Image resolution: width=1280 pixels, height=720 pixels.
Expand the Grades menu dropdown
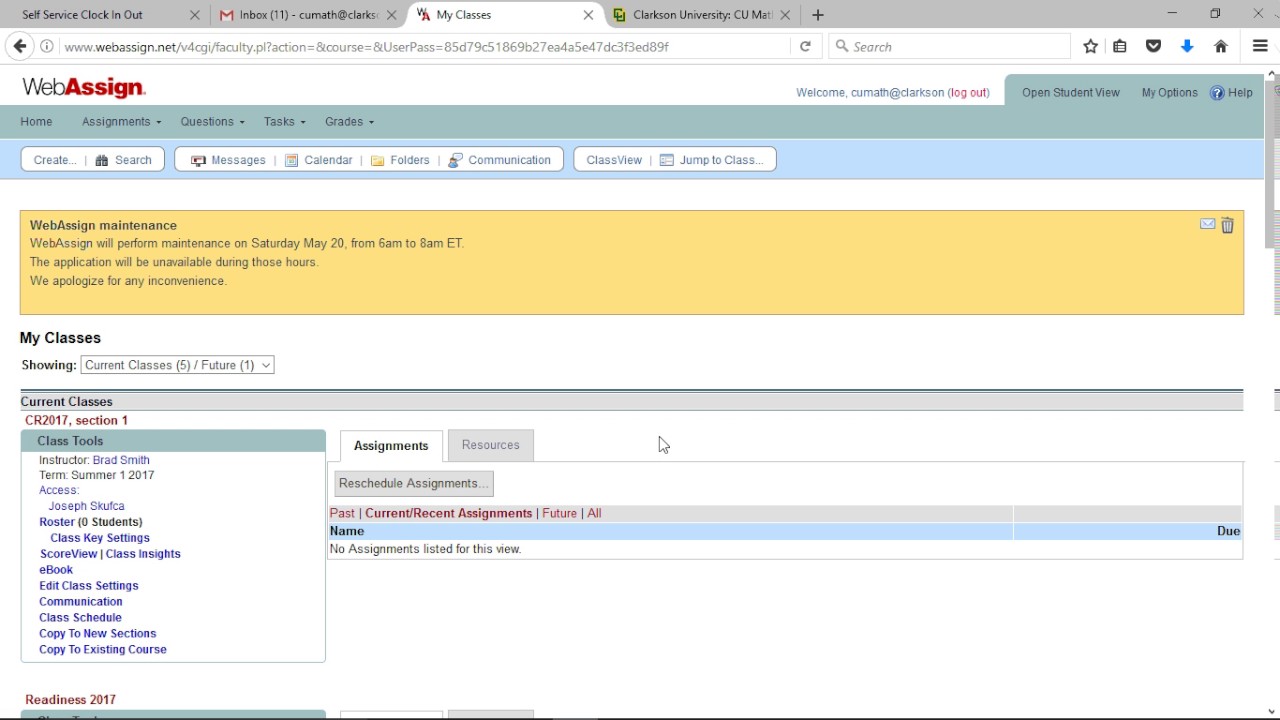pos(349,121)
